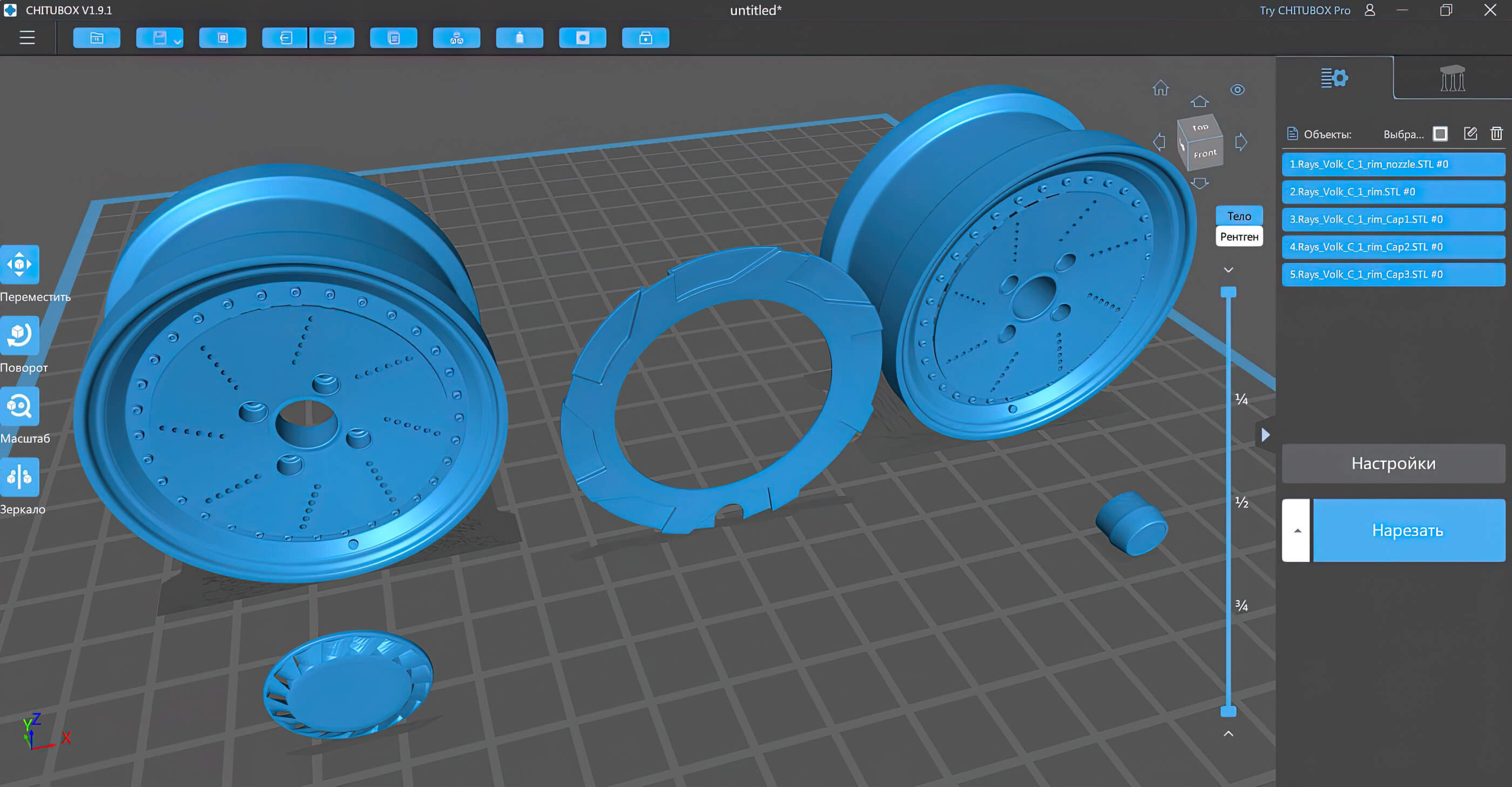Select 2.Rays_Volk_C_1_rim.STL in object list

pos(1393,192)
